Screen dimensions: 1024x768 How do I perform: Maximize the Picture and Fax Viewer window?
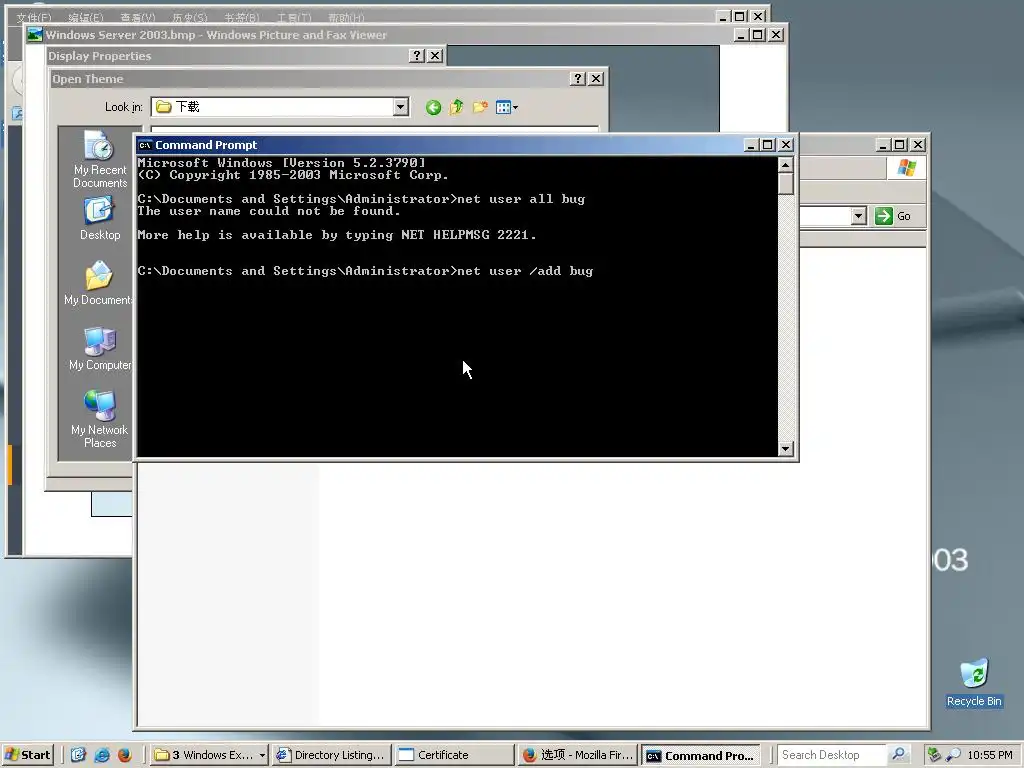758,35
